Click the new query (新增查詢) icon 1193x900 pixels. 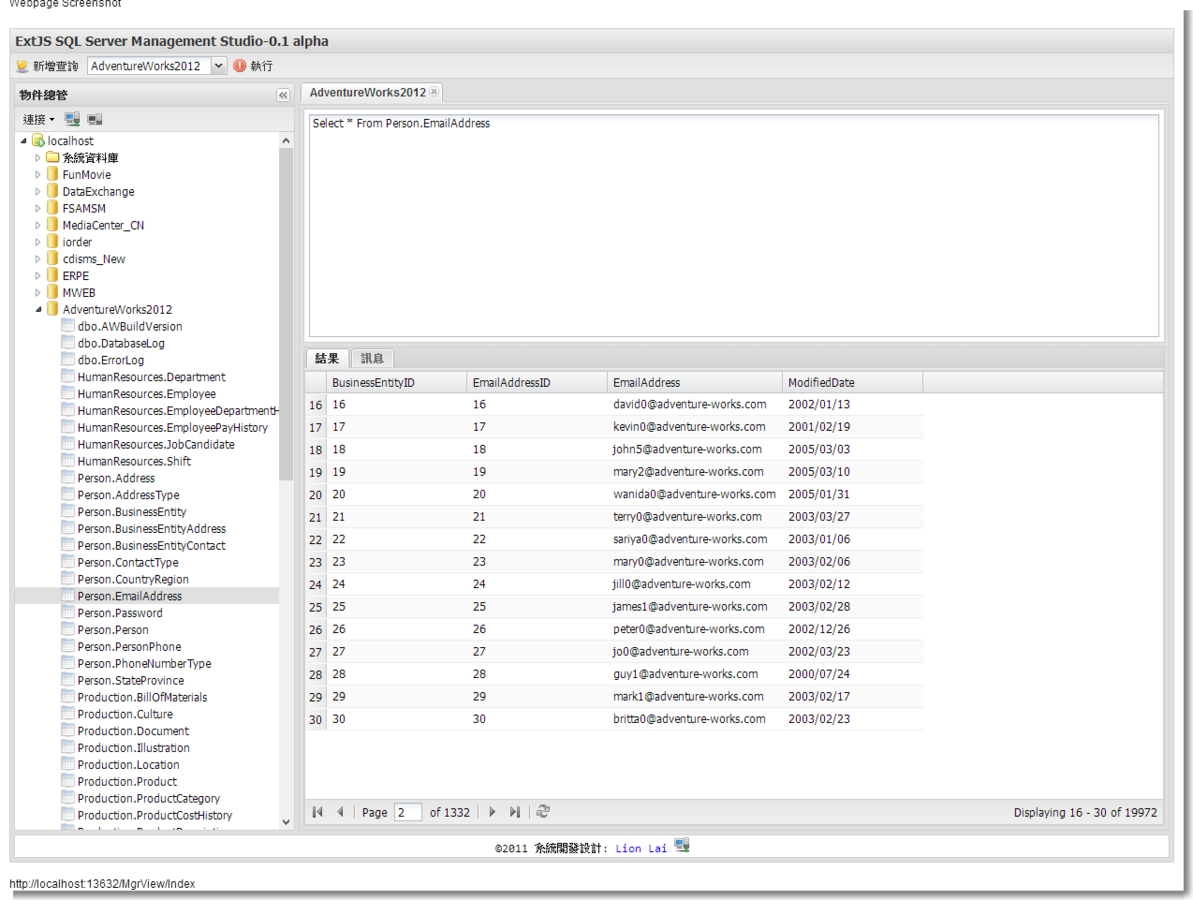click(23, 66)
